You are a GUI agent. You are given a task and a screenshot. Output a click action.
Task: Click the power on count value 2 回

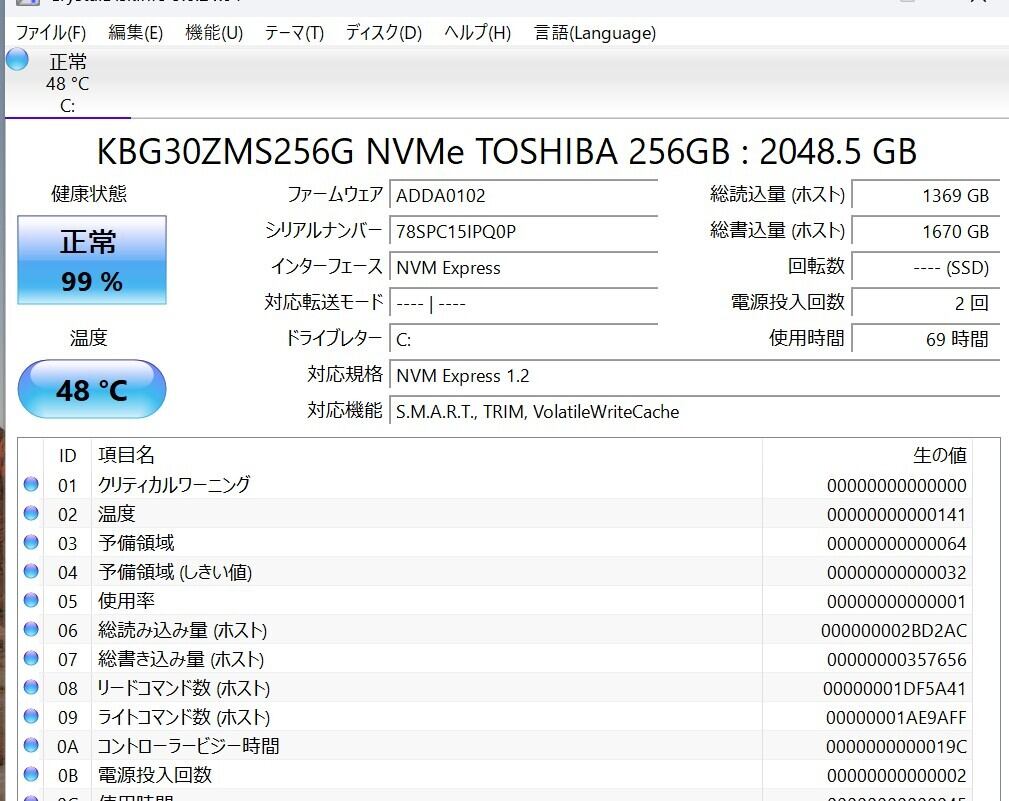[925, 303]
